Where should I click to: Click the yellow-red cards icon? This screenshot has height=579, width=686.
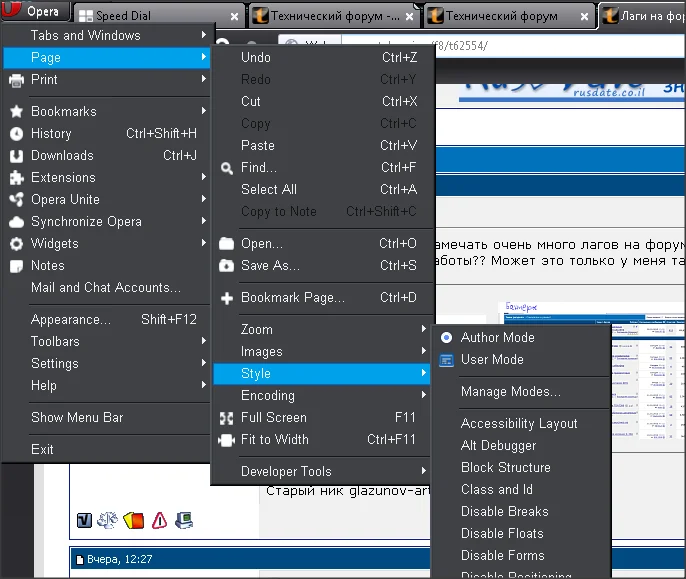pyautogui.click(x=134, y=520)
